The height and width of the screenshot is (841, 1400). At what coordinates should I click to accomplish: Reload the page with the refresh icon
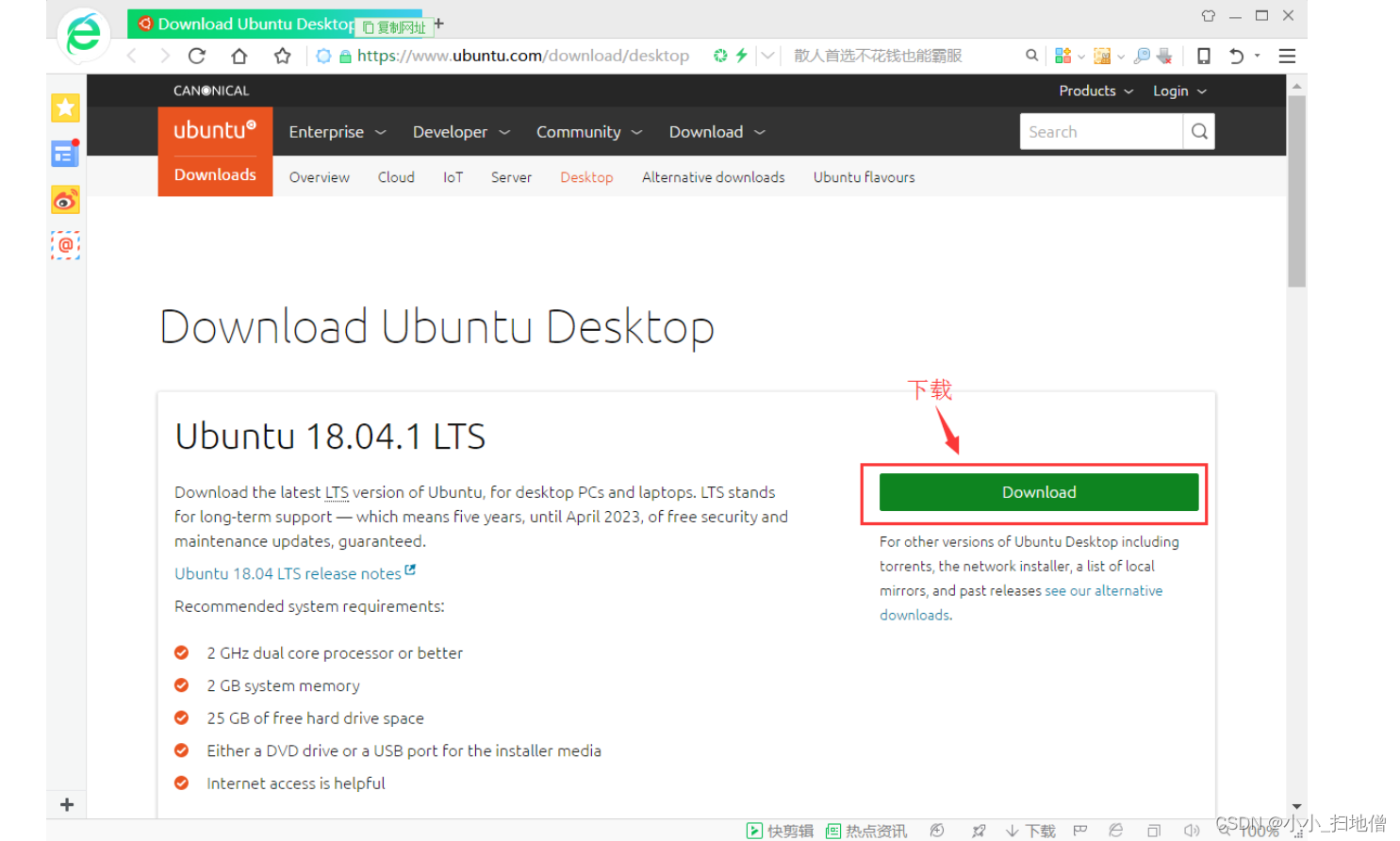pos(197,56)
